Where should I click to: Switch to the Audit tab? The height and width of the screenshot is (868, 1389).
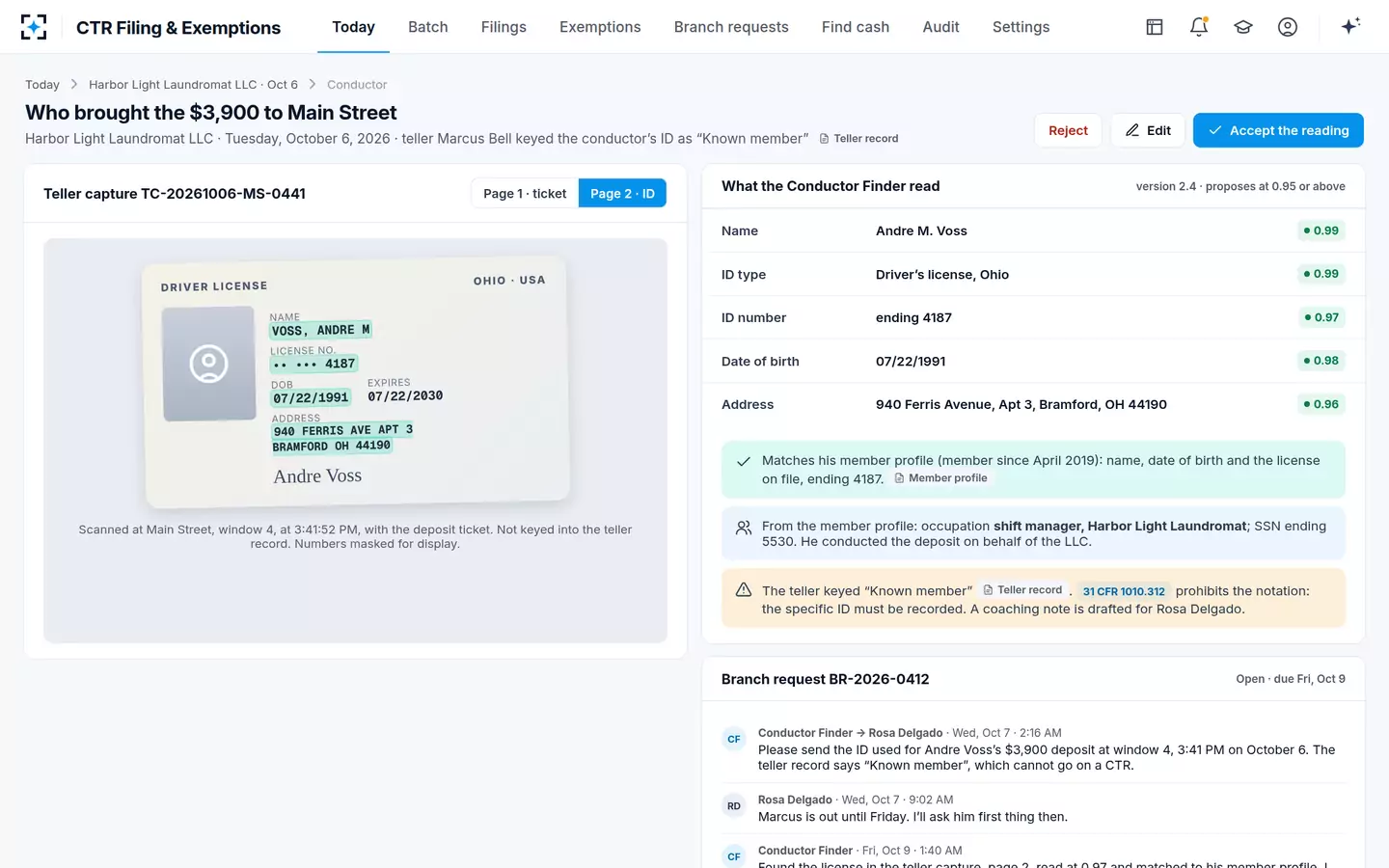coord(940,27)
